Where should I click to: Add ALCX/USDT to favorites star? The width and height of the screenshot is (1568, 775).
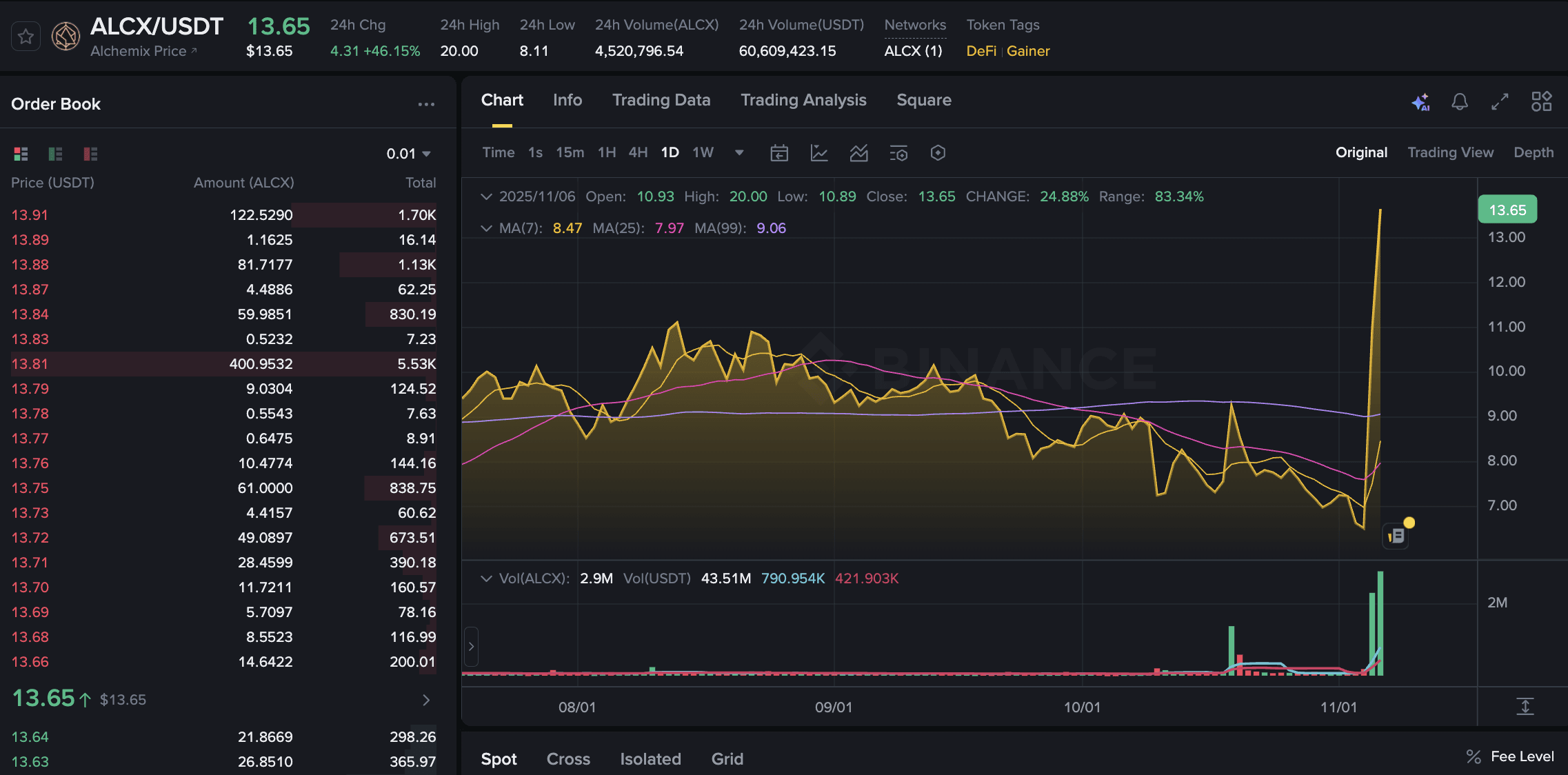[26, 37]
